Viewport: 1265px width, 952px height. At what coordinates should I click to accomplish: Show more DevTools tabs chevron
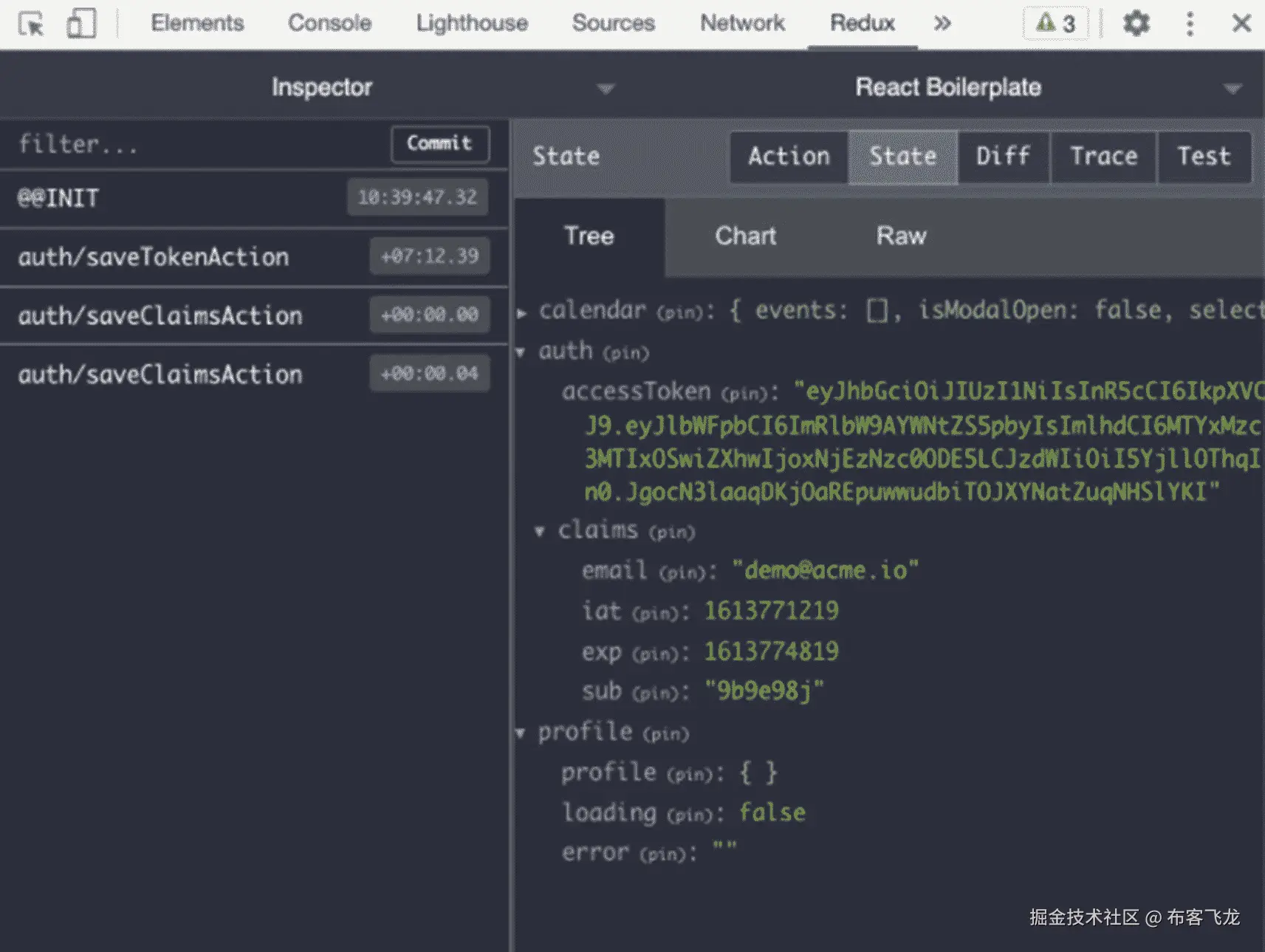[x=942, y=24]
